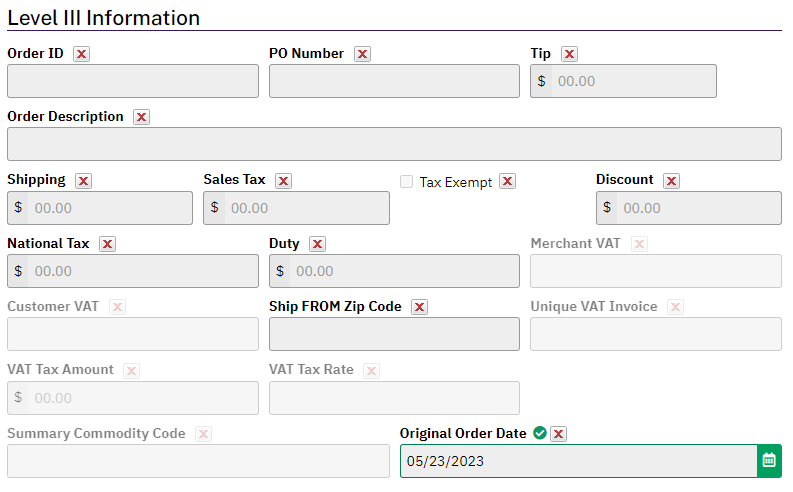Image resolution: width=793 pixels, height=492 pixels.
Task: Remove Ship FROM Zip Code via X icon
Action: [420, 307]
